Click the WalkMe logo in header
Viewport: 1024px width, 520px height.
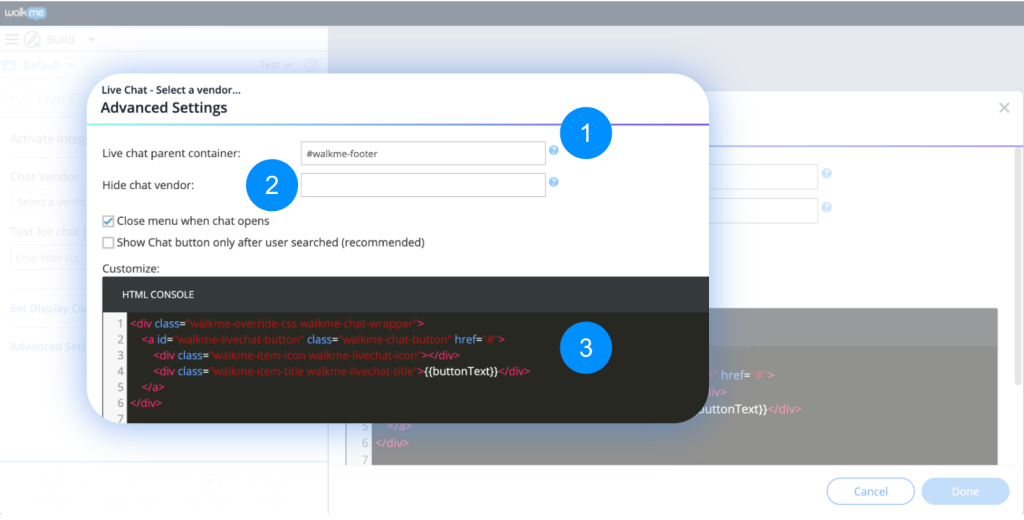point(24,13)
